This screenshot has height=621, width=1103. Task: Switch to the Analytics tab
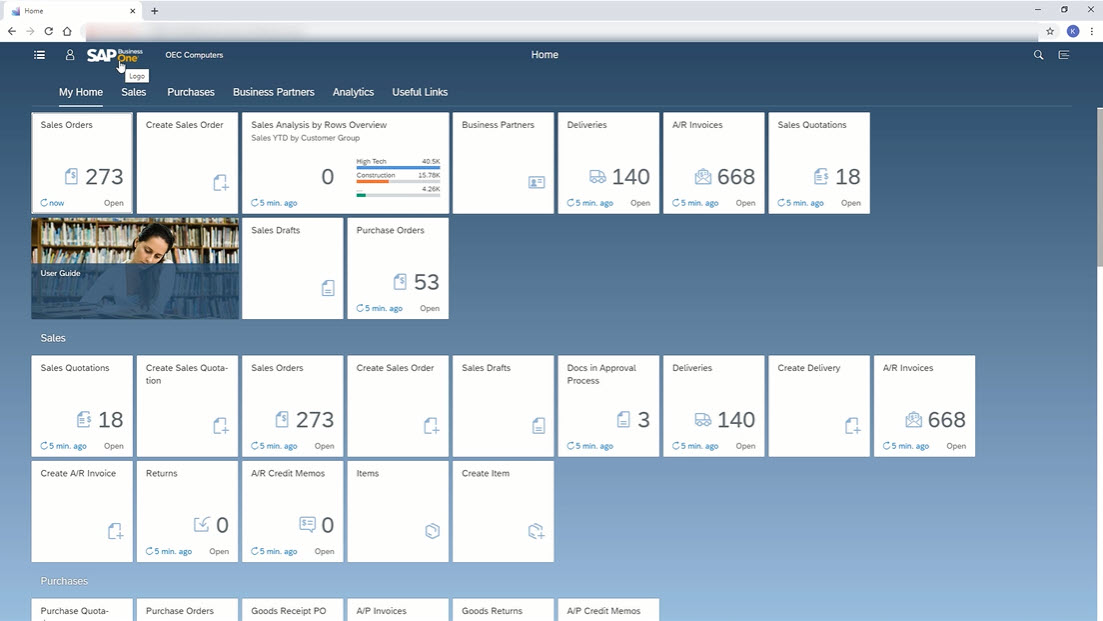pyautogui.click(x=353, y=92)
